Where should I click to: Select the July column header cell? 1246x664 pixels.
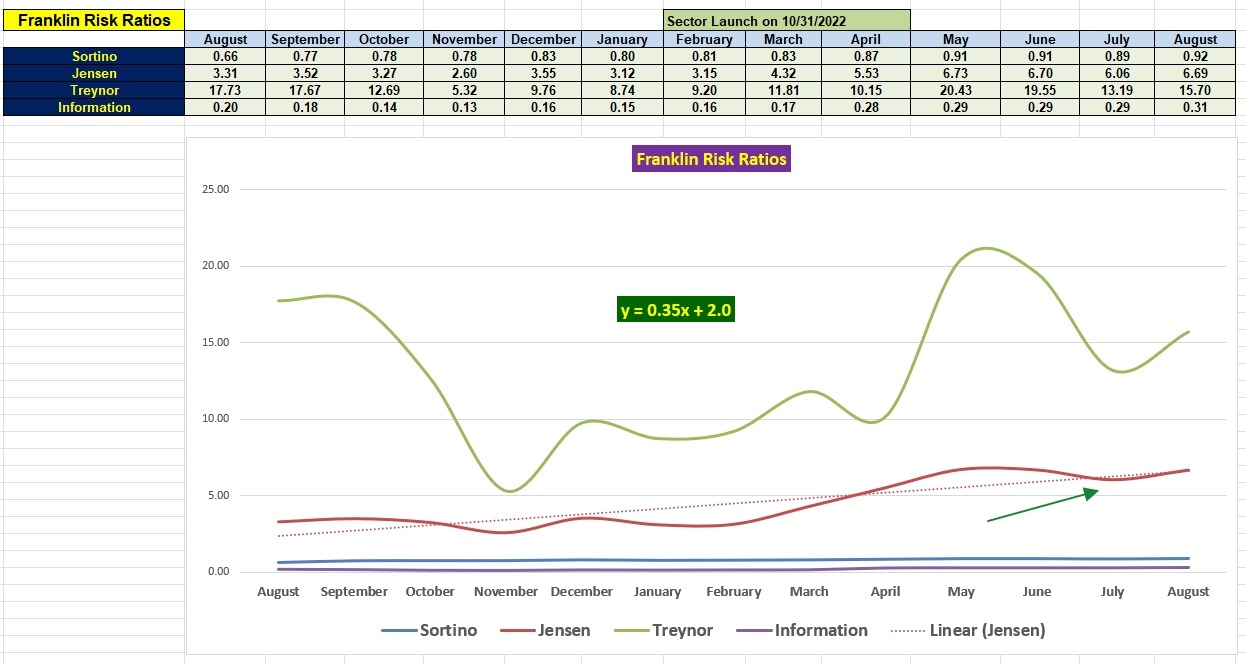[1117, 39]
